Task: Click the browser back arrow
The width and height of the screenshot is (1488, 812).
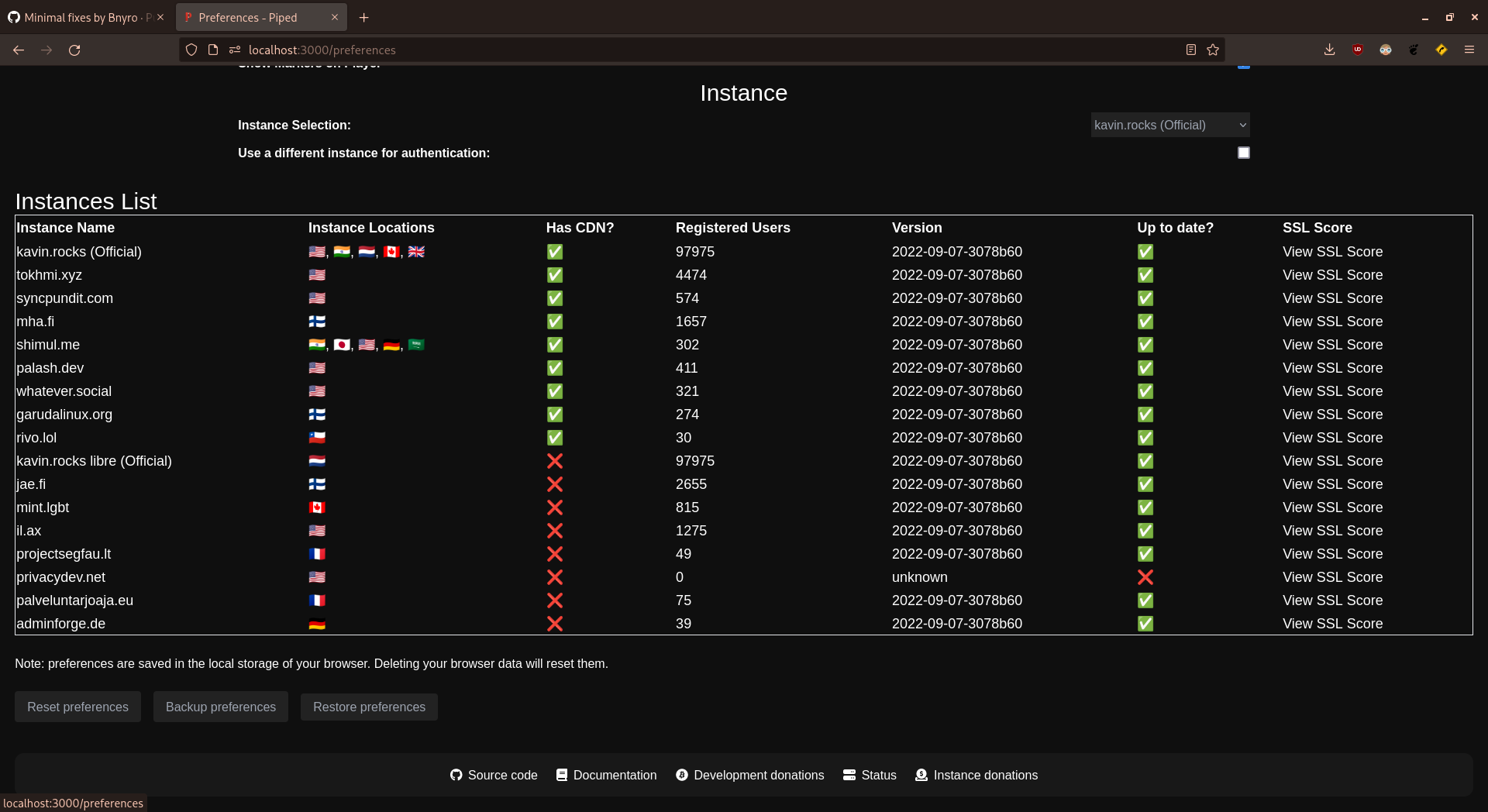Action: pyautogui.click(x=19, y=50)
